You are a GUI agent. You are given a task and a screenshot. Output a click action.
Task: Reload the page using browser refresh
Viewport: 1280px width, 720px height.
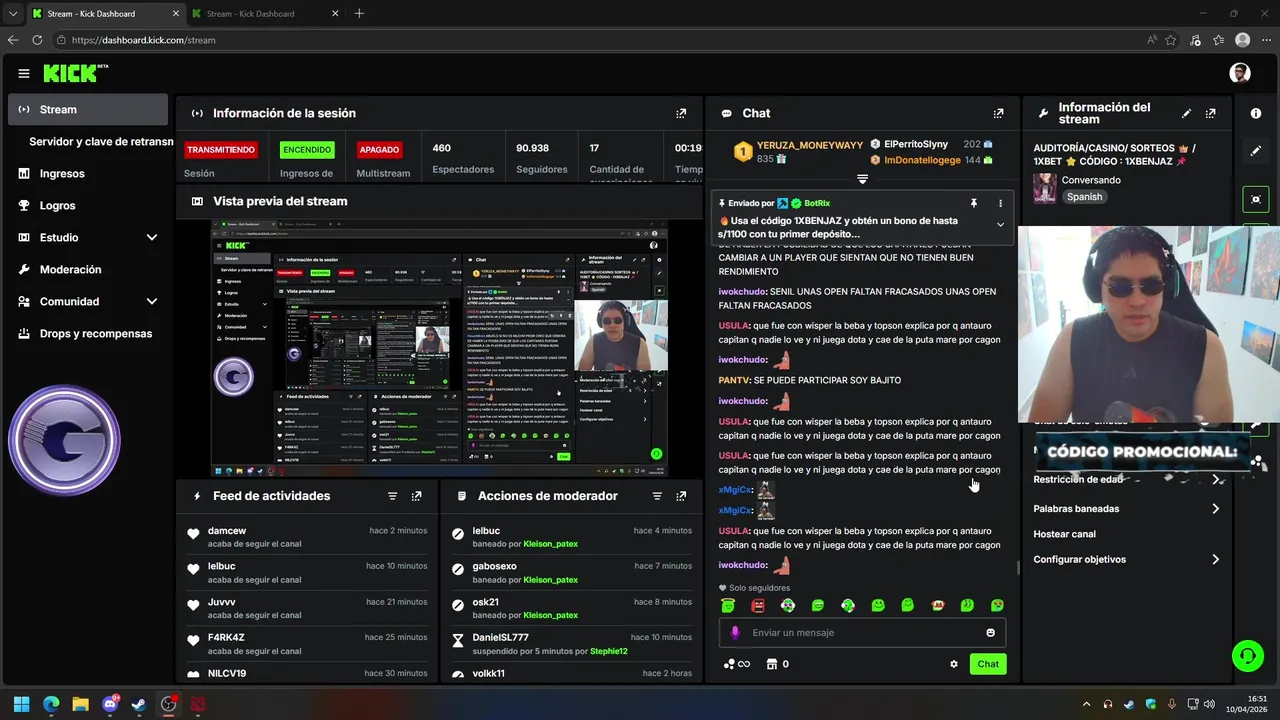tap(37, 40)
